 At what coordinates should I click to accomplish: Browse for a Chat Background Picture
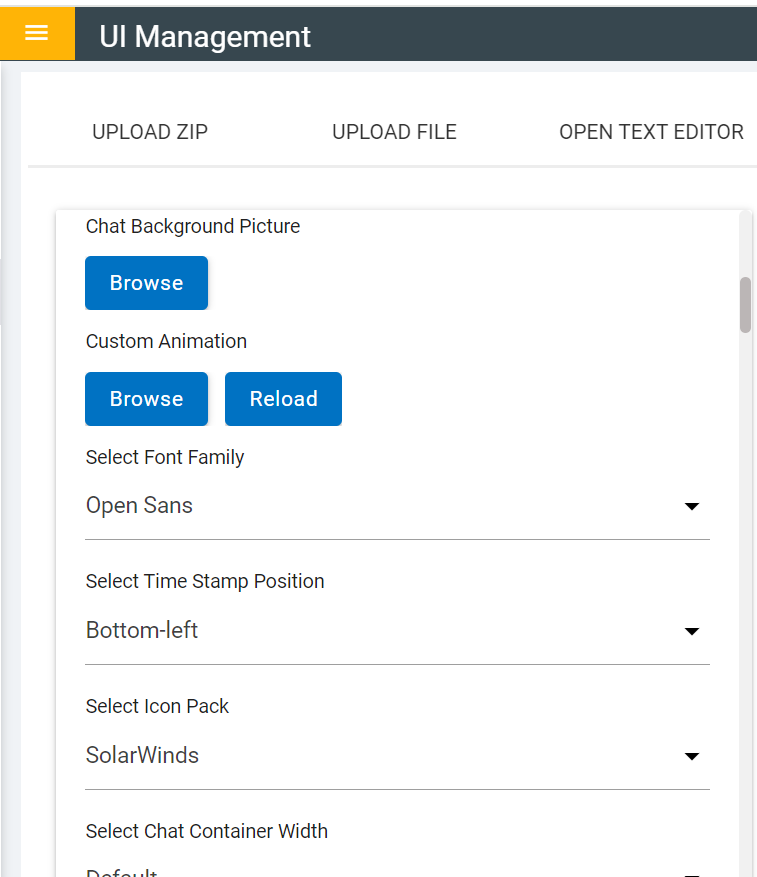(147, 283)
